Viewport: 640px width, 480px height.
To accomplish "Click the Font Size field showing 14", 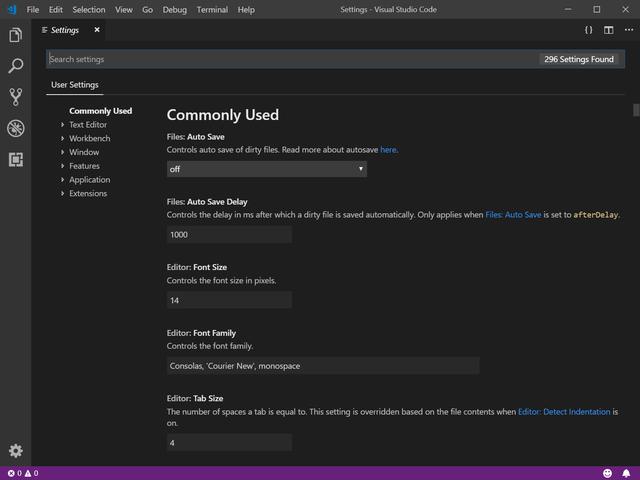I will [x=229, y=300].
